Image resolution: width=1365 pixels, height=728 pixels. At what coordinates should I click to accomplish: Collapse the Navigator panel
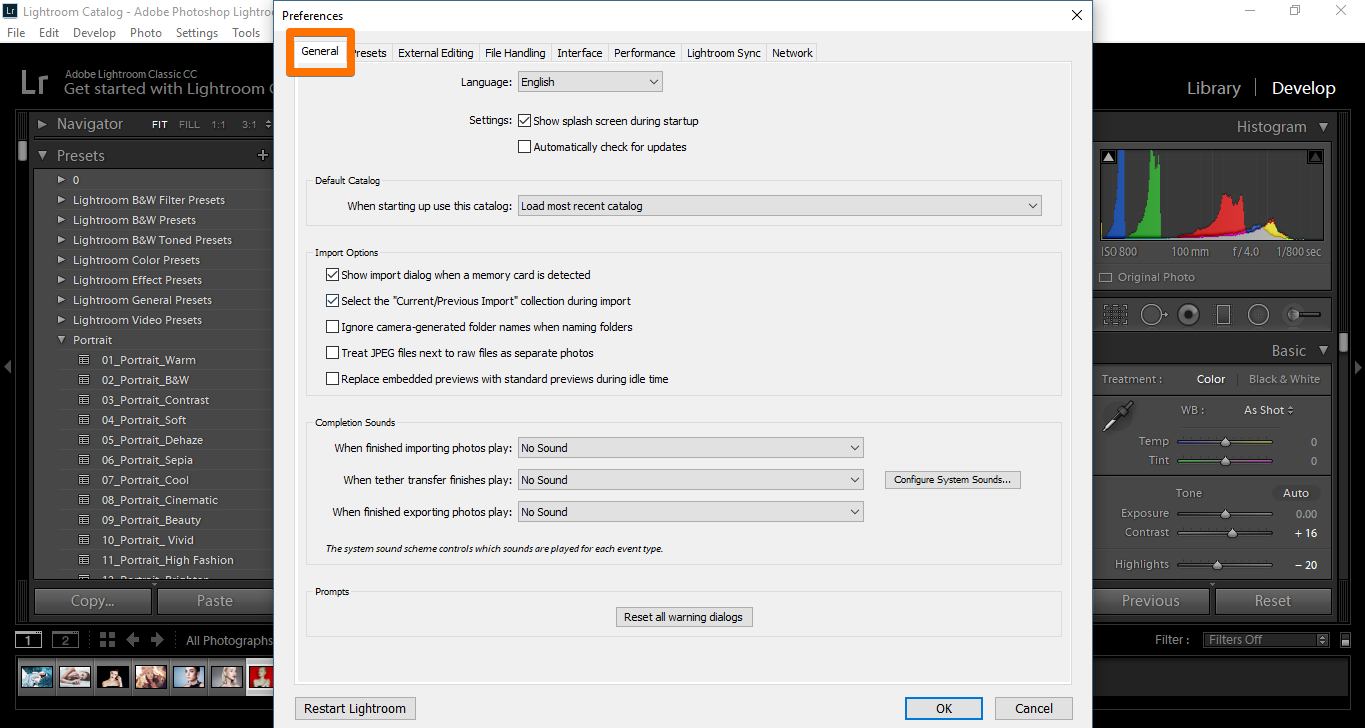(x=42, y=124)
